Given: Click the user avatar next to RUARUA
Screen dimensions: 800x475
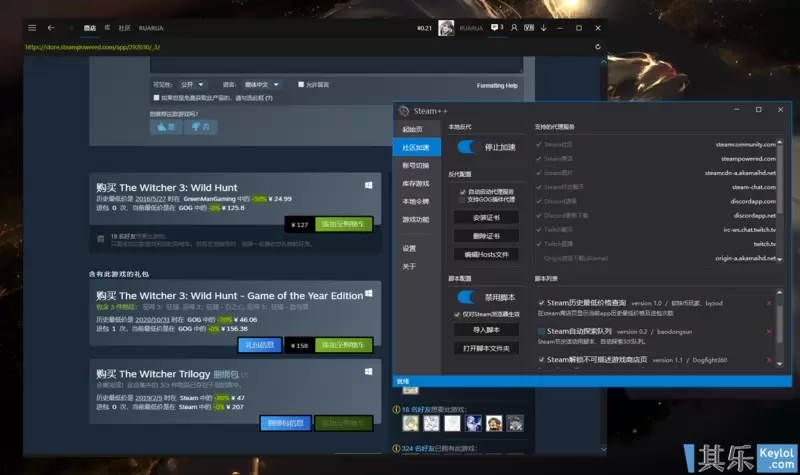Looking at the screenshot, I should [x=446, y=28].
